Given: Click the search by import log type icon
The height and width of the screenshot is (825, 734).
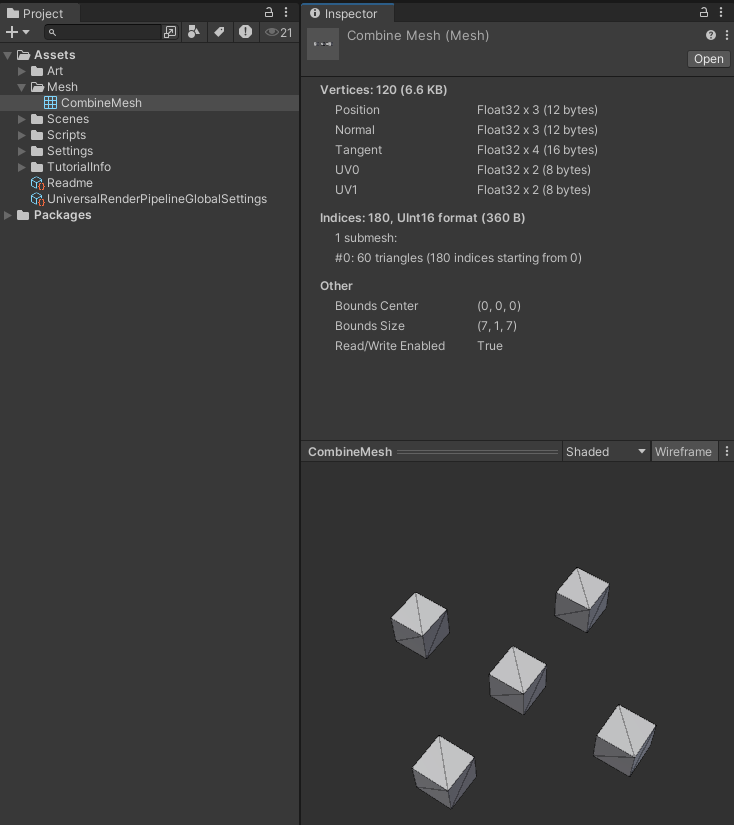Looking at the screenshot, I should [x=245, y=32].
